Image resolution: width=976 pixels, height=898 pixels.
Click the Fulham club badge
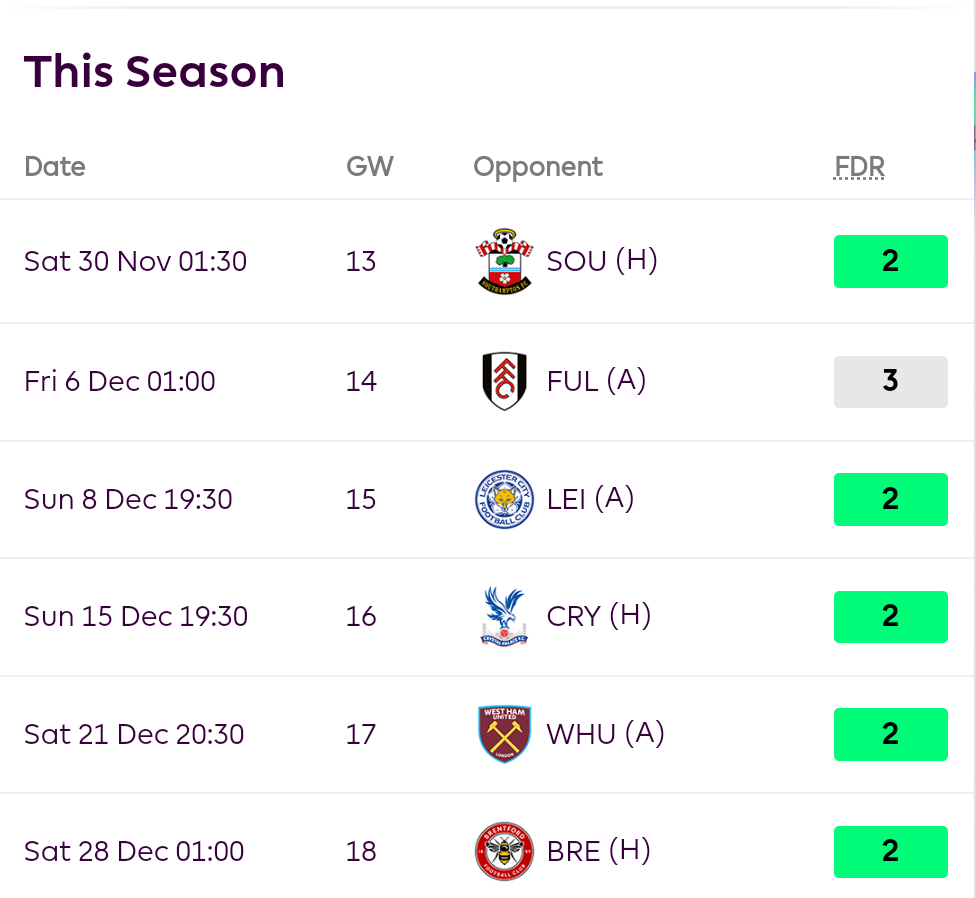click(x=504, y=381)
